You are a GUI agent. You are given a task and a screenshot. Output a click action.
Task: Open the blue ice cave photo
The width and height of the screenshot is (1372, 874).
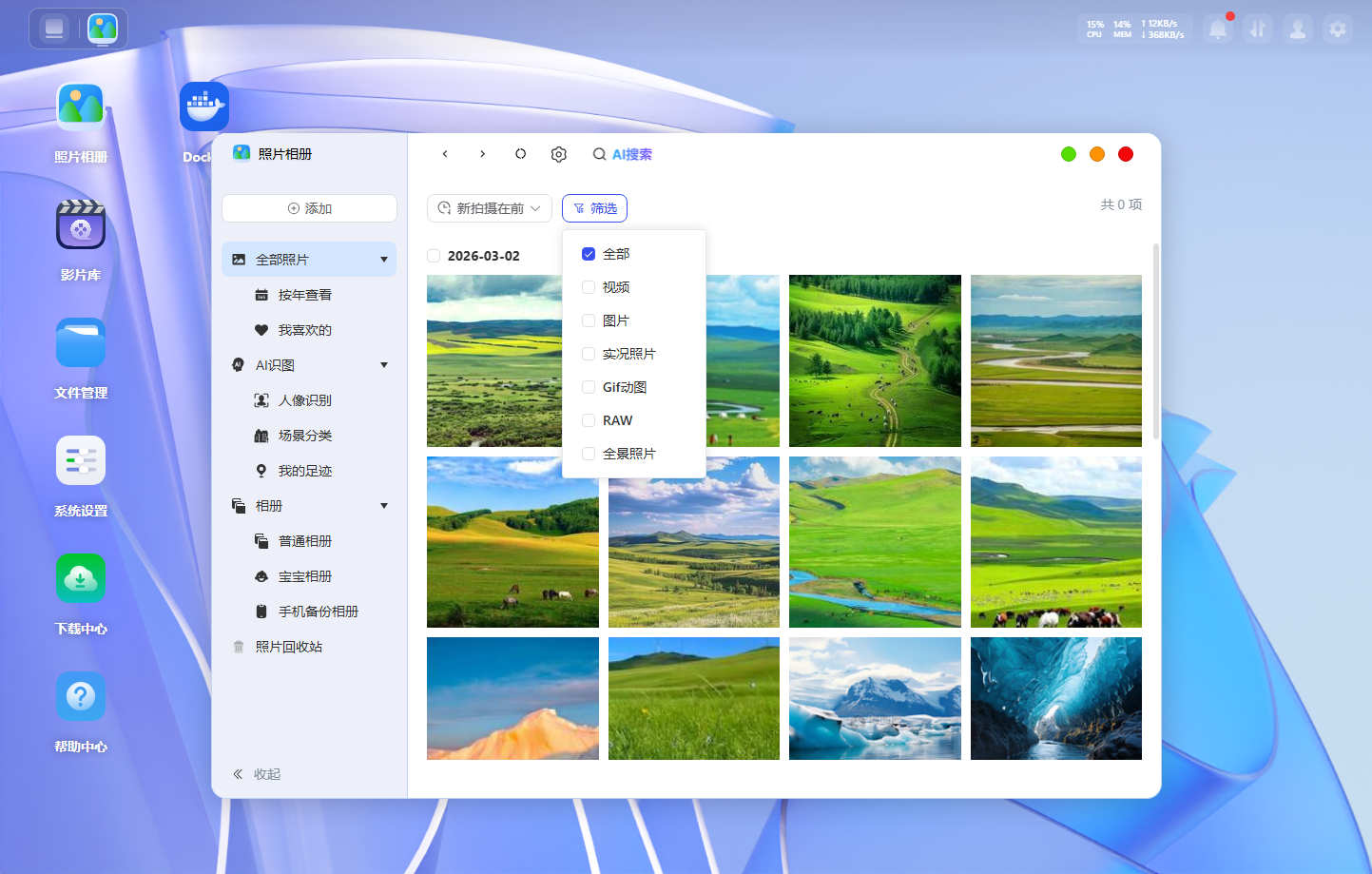pyautogui.click(x=1056, y=698)
